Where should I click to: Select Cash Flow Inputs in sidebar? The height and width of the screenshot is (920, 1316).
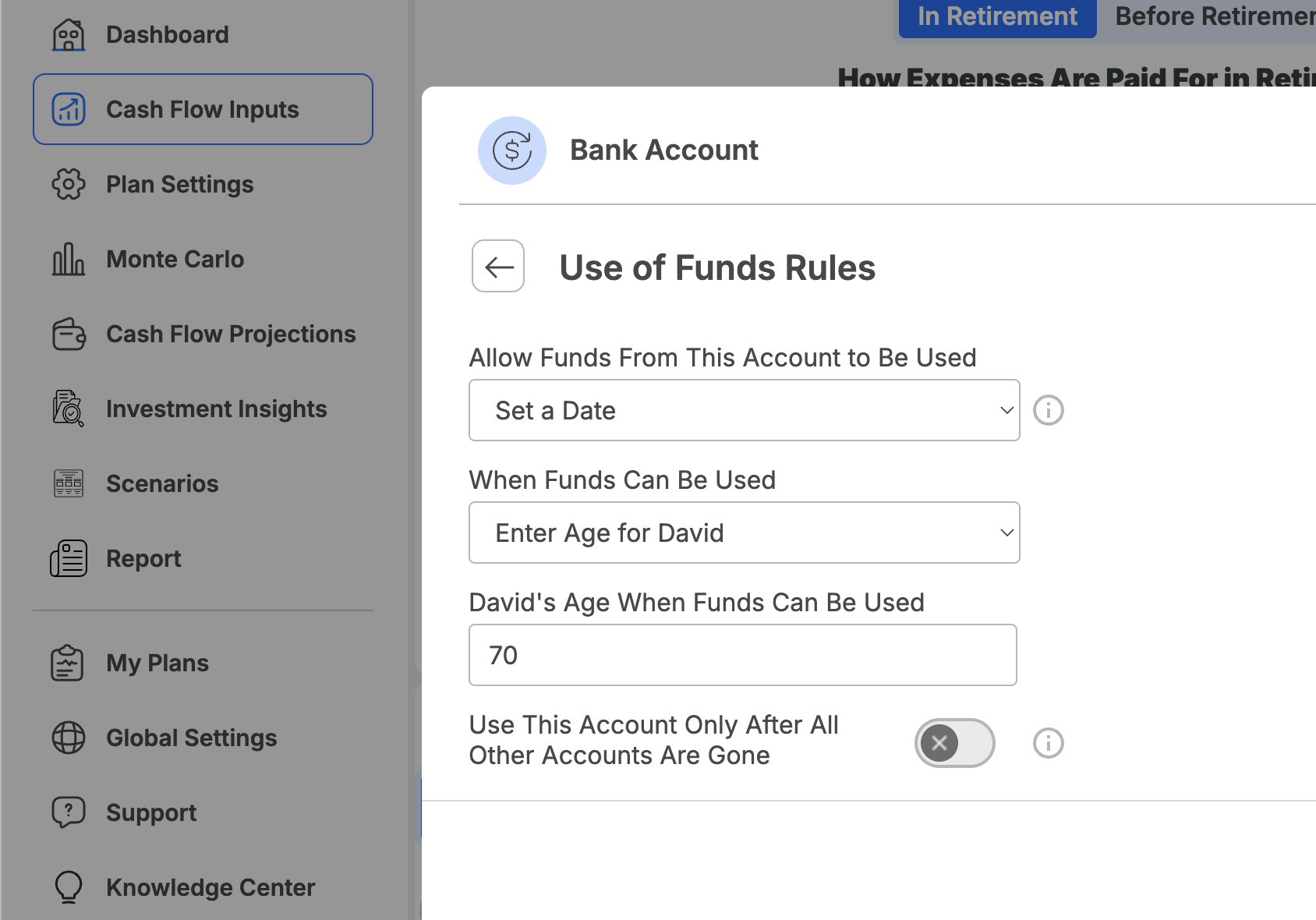(203, 109)
